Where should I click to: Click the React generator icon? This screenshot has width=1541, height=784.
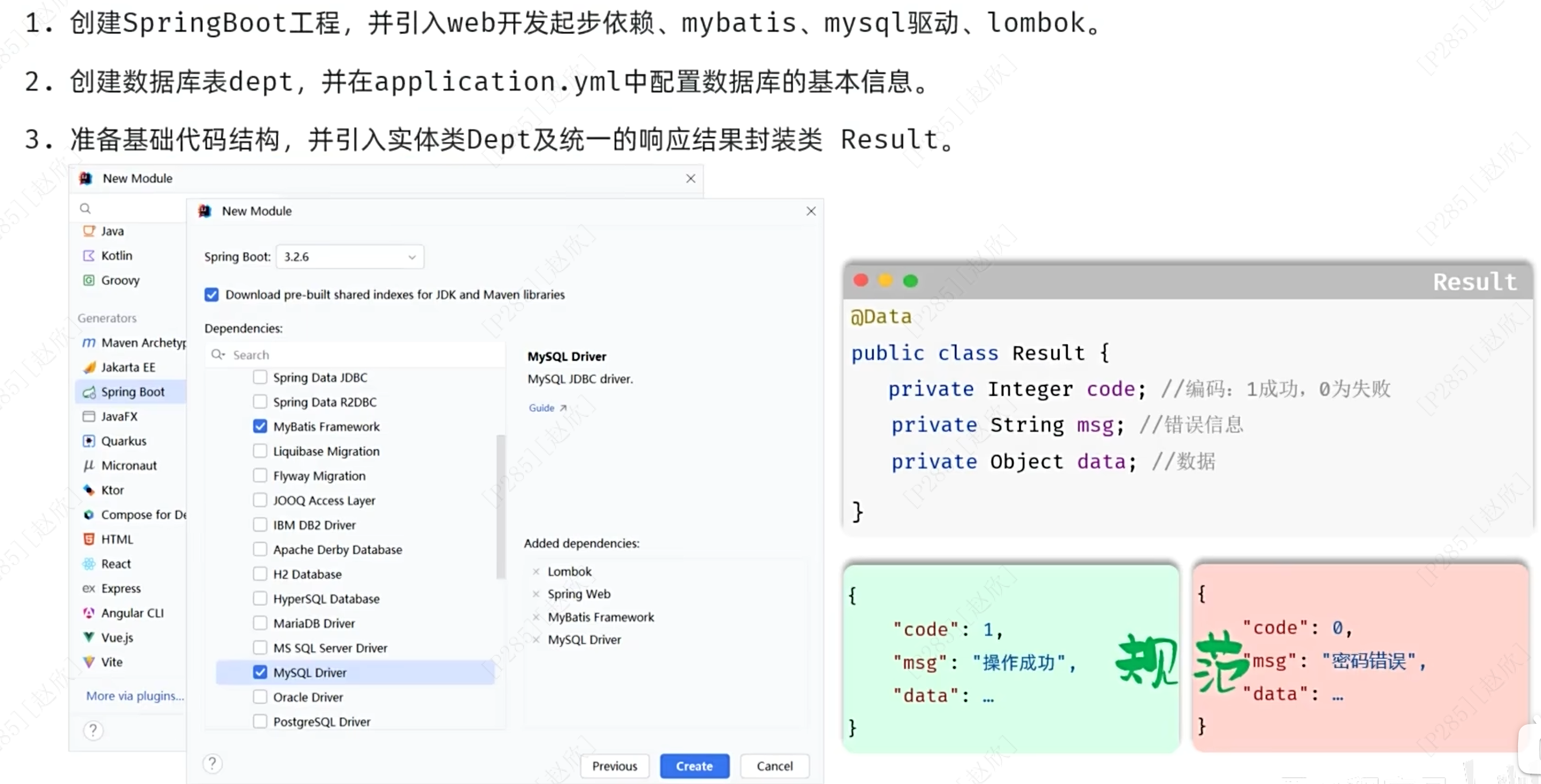(x=88, y=563)
